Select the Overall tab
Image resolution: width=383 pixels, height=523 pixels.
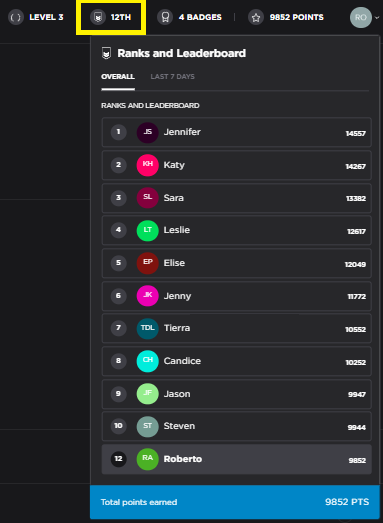point(118,77)
